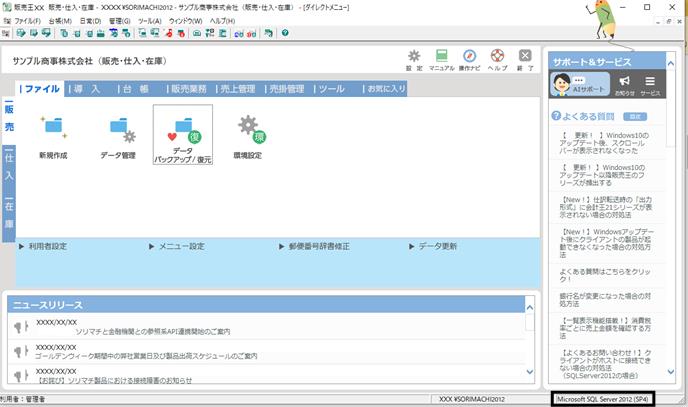Click 利用者:管理者 status bar text

(22, 399)
